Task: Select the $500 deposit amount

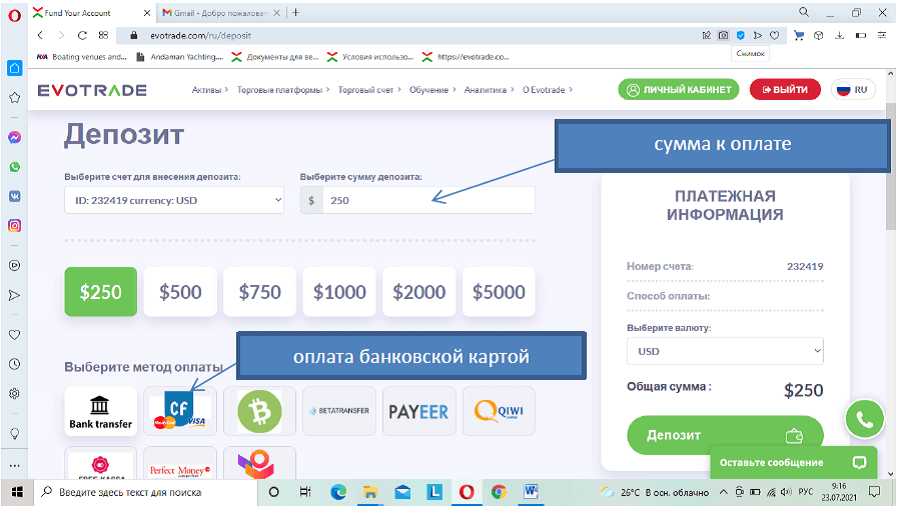Action: [180, 292]
